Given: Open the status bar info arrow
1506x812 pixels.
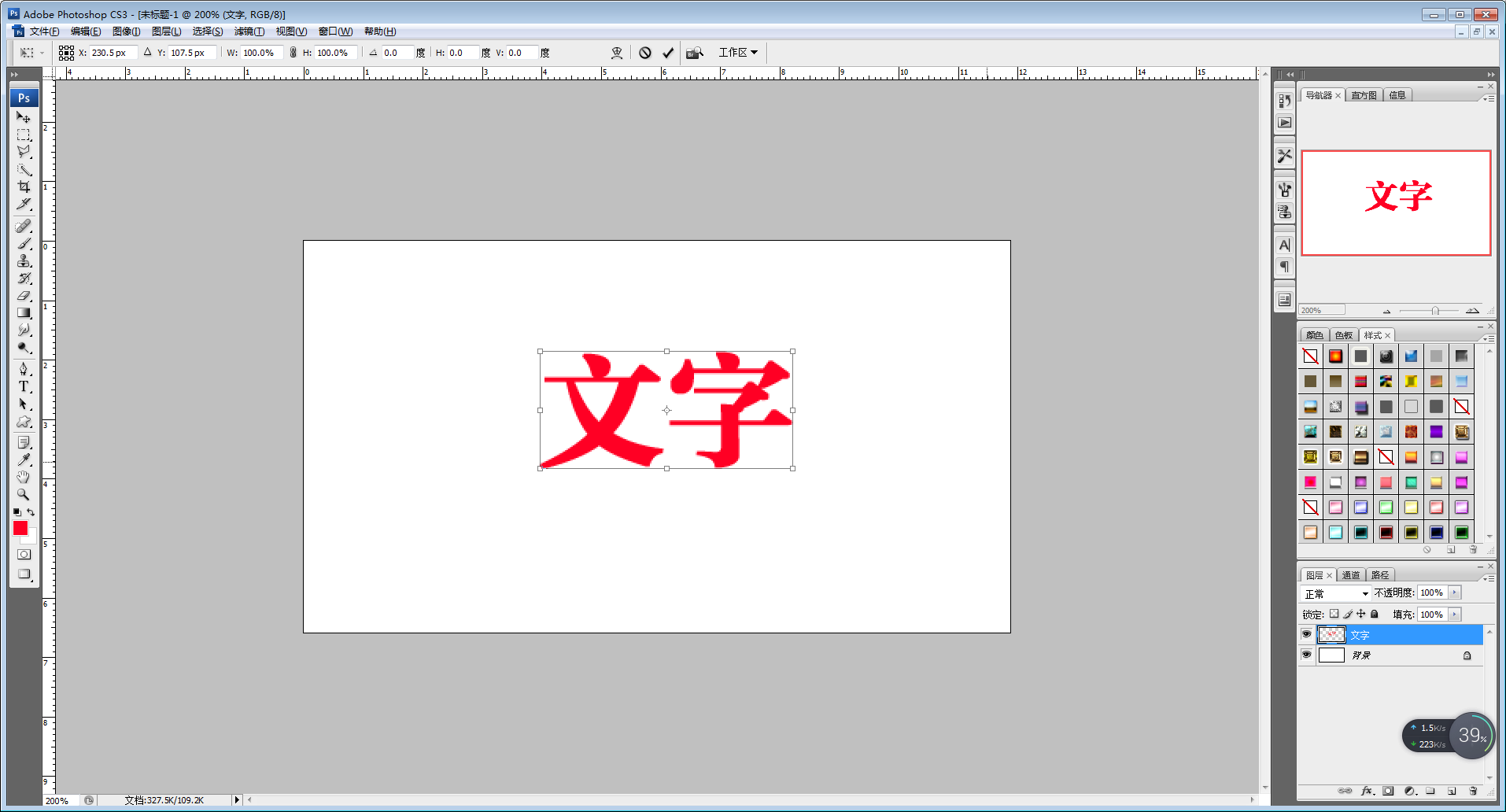Looking at the screenshot, I should pos(237,800).
